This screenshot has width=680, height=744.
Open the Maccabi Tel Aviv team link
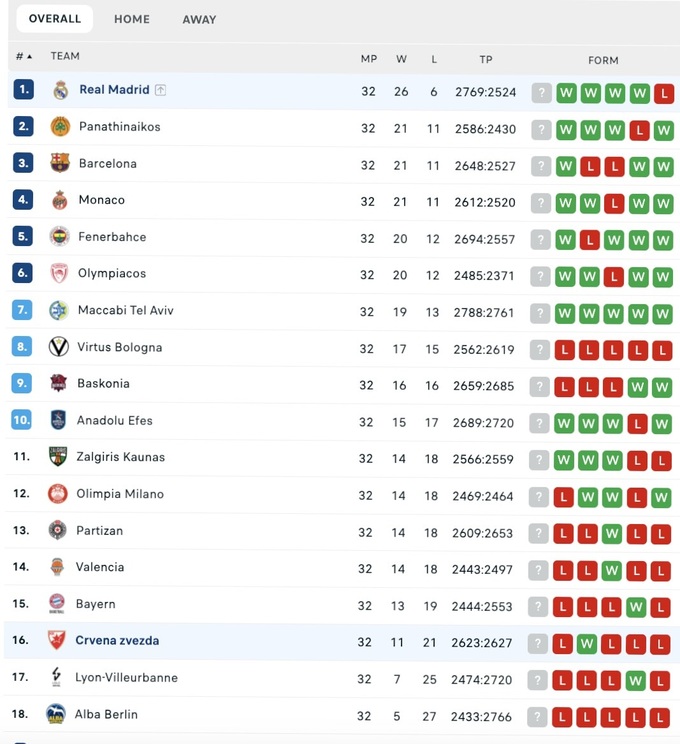125,310
